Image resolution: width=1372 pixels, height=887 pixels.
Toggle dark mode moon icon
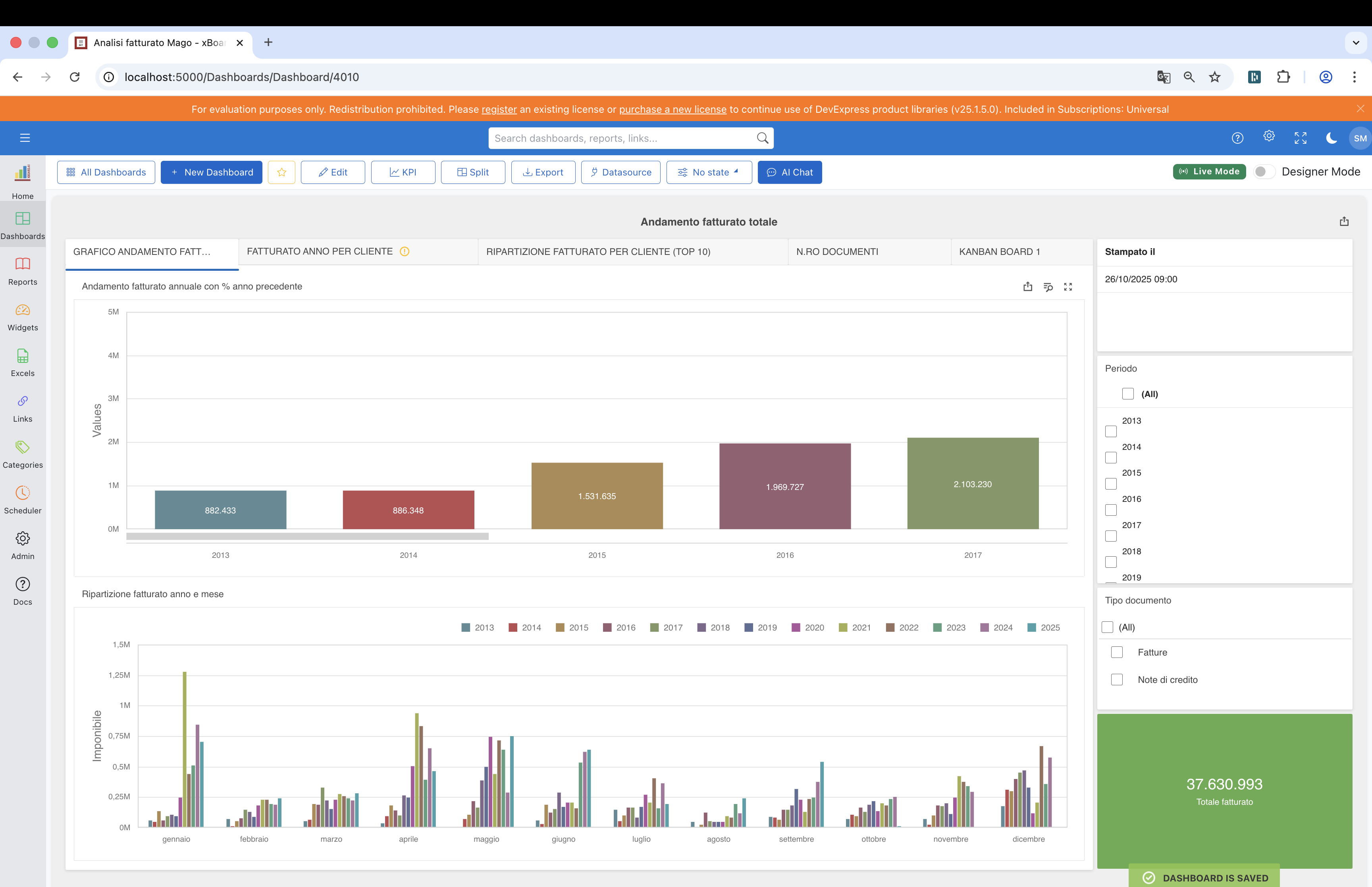tap(1331, 138)
